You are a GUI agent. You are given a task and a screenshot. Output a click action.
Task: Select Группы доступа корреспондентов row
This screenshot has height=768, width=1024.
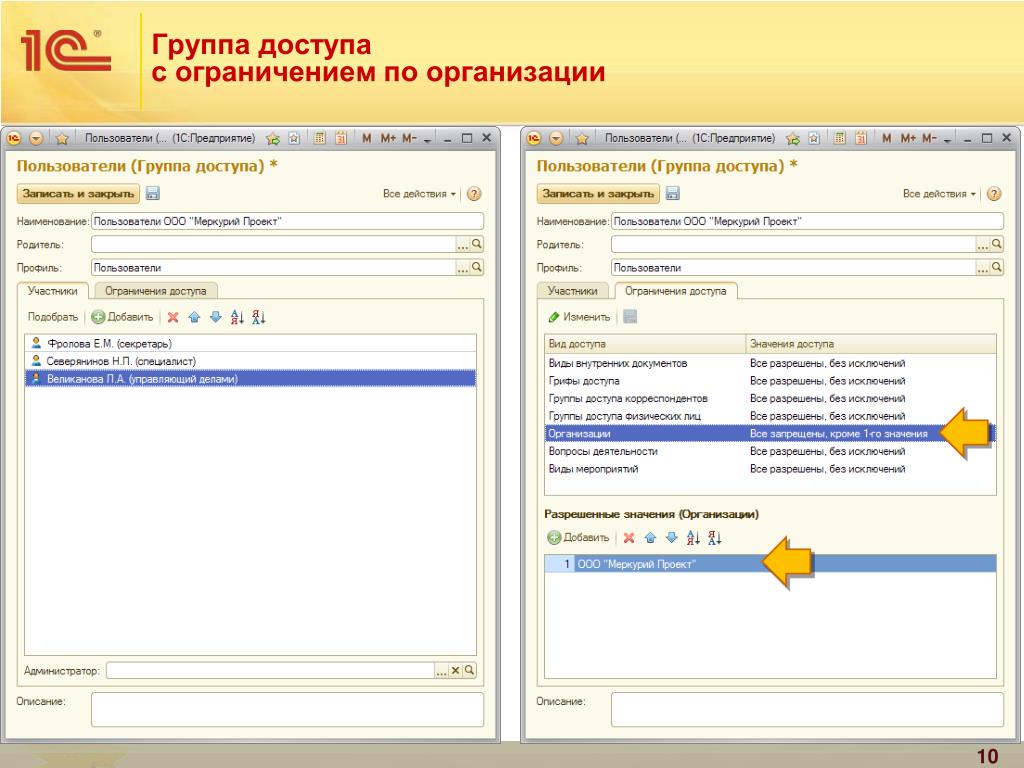[770, 398]
